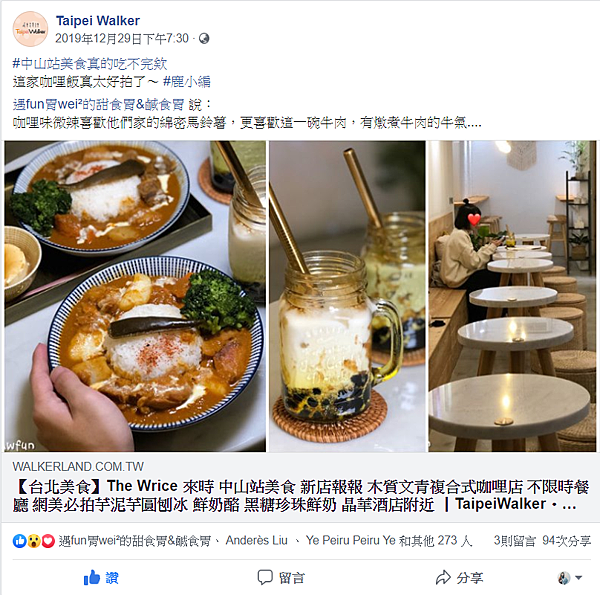View the curry rice photo thumbnail

pyautogui.click(x=135, y=296)
